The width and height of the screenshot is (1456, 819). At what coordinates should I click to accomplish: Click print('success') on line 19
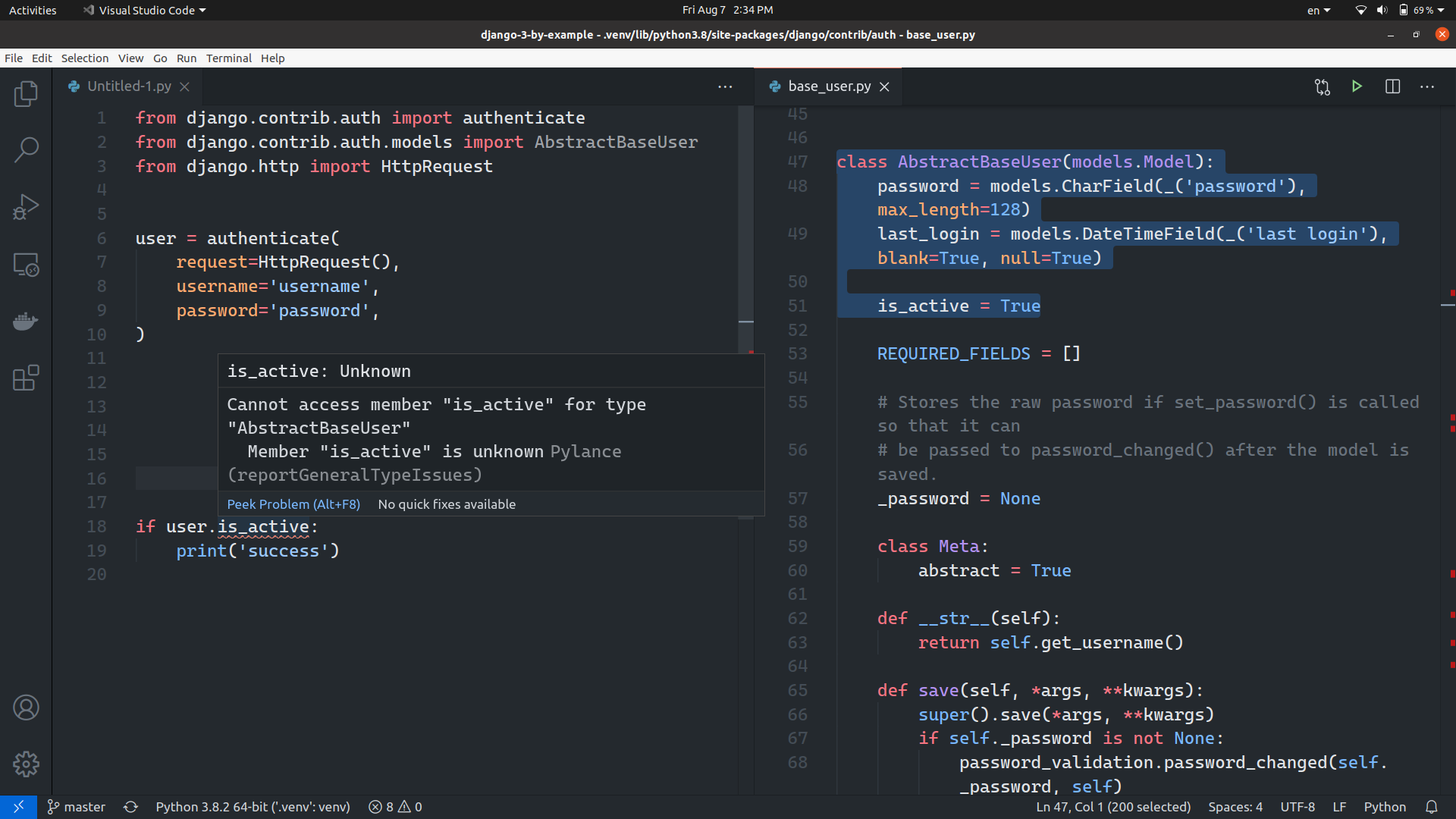pyautogui.click(x=258, y=551)
